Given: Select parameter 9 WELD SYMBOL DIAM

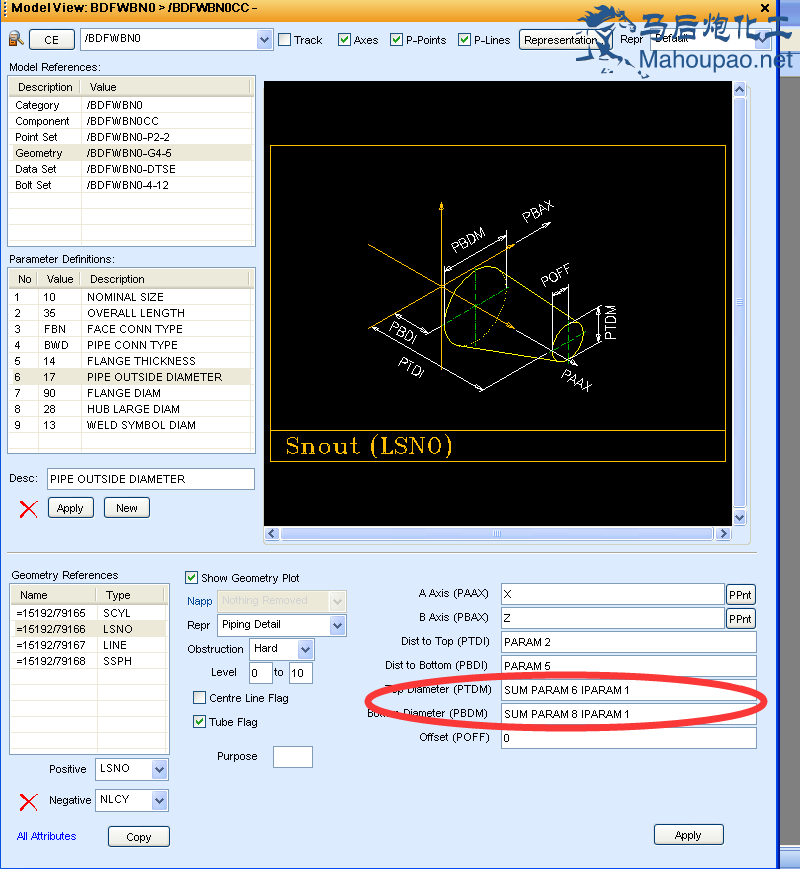Looking at the screenshot, I should pyautogui.click(x=131, y=425).
